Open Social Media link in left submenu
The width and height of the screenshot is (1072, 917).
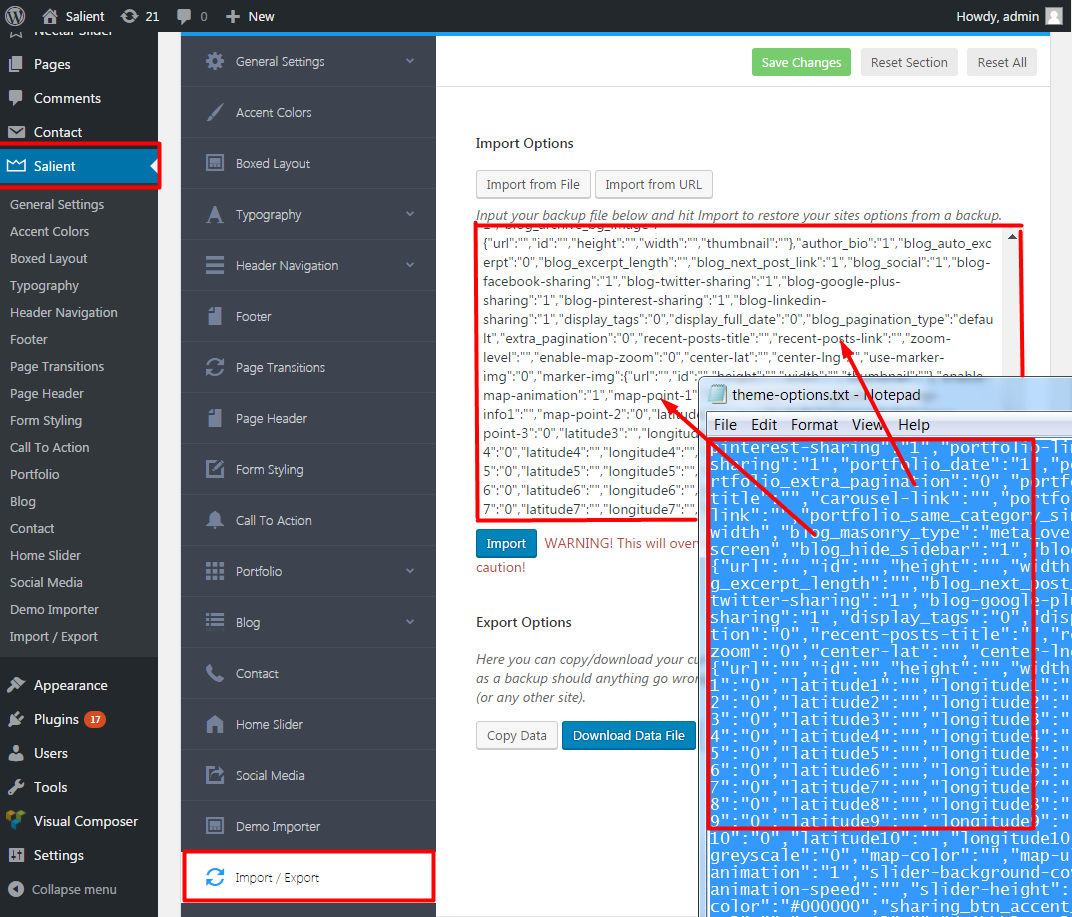click(x=46, y=583)
